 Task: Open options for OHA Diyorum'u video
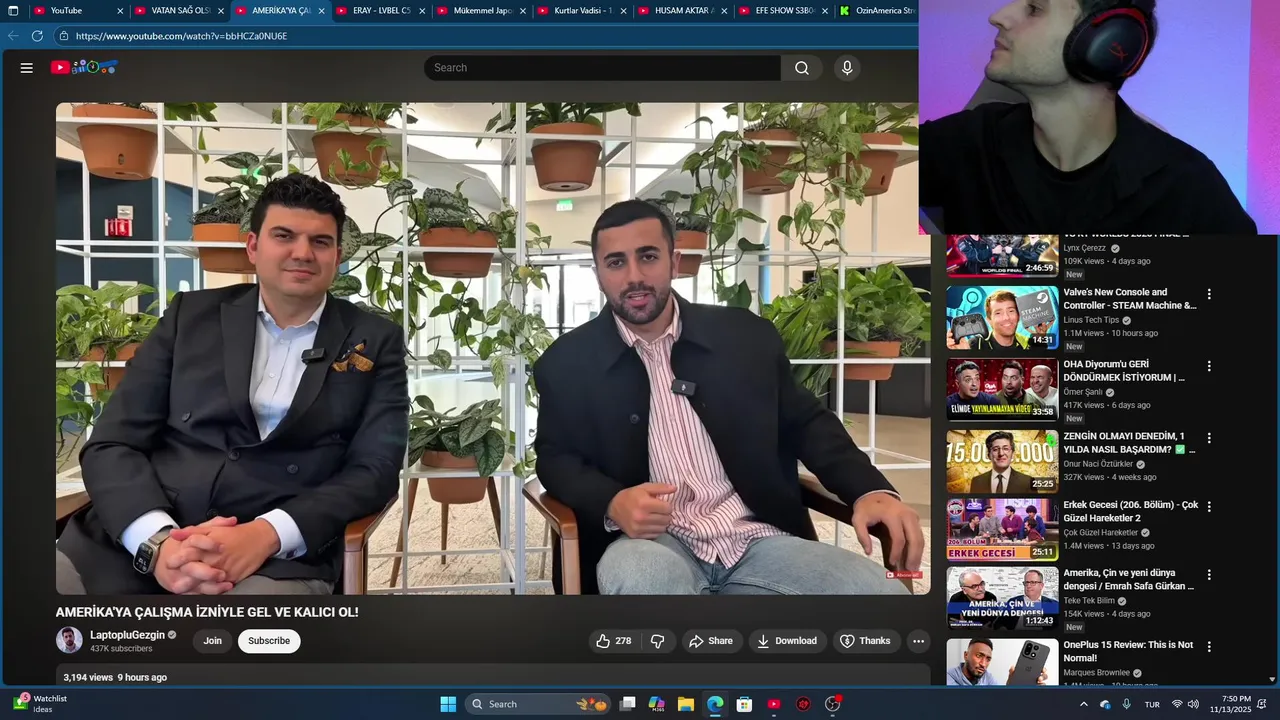click(1209, 366)
